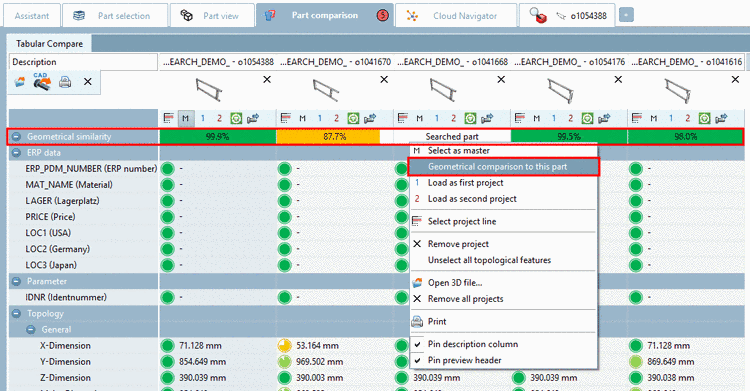Load o1041670 as second project
Screen dimensions: 750x391
tap(336, 118)
